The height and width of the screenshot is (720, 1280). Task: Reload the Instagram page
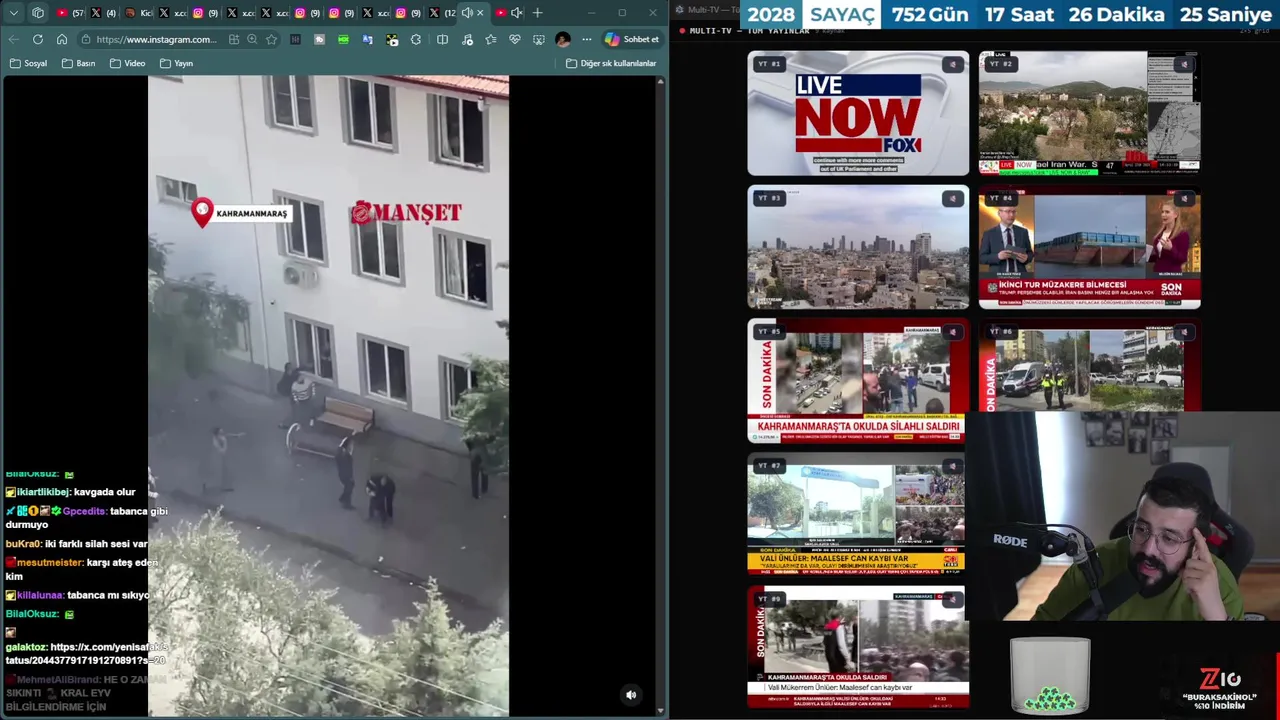(38, 39)
